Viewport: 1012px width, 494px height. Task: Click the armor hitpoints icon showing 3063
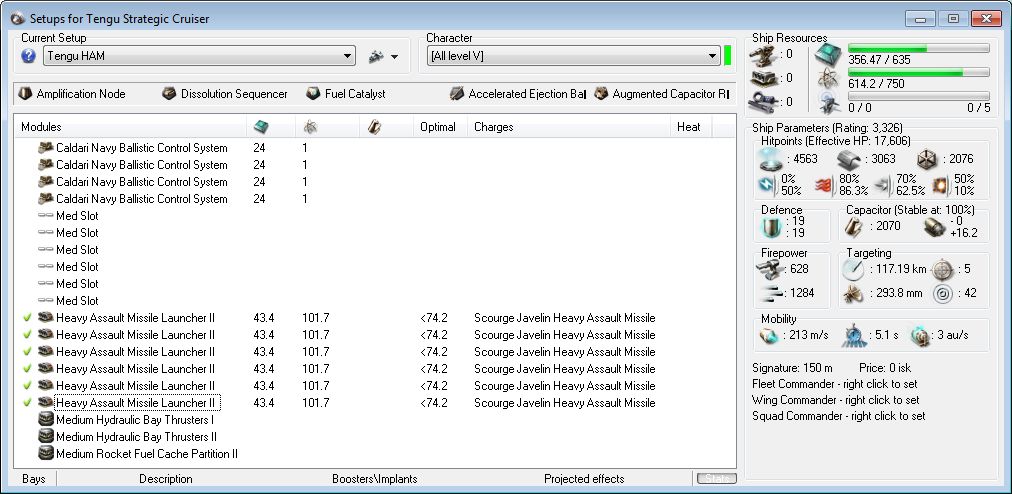tap(849, 159)
